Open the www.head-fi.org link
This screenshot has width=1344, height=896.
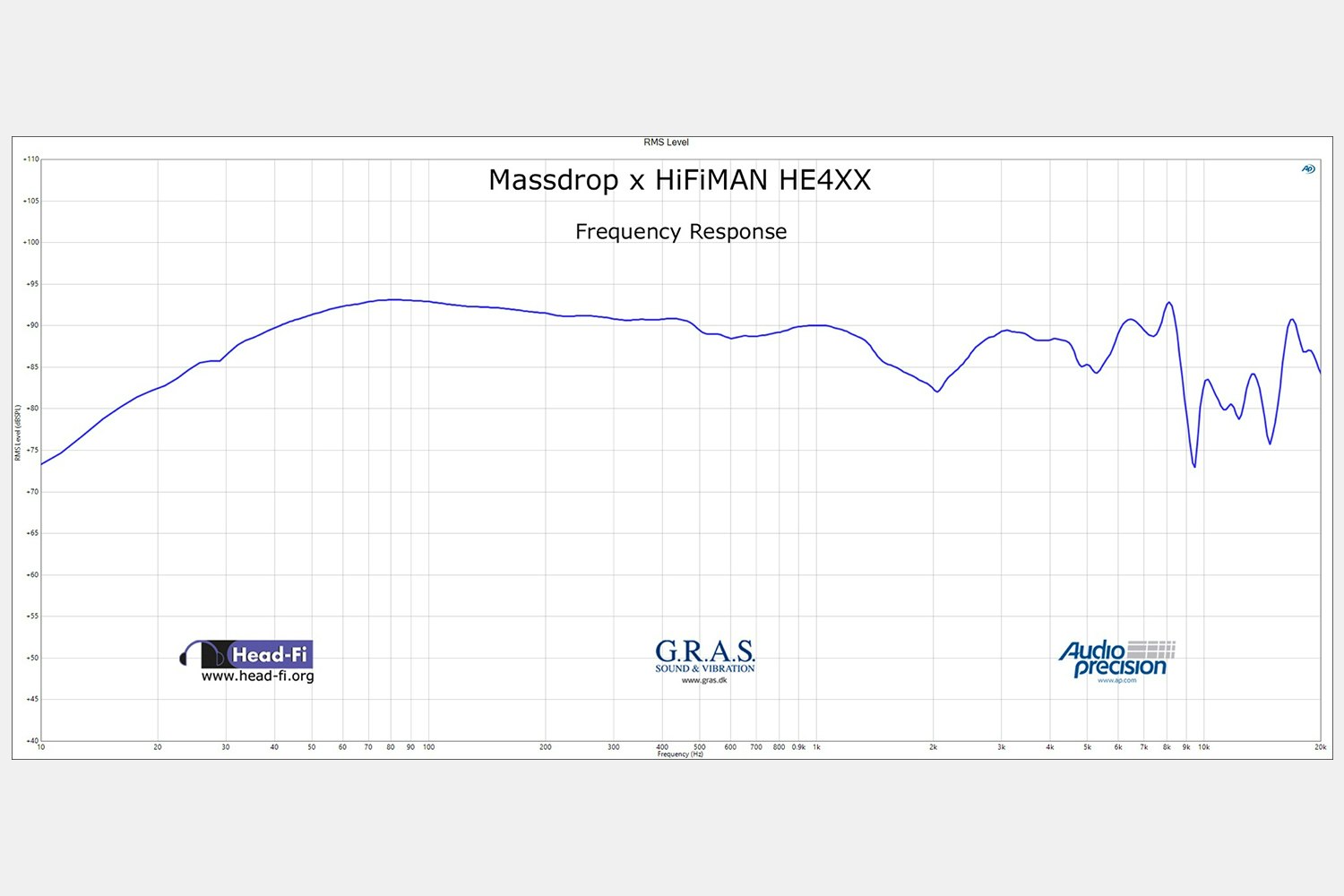coord(257,676)
